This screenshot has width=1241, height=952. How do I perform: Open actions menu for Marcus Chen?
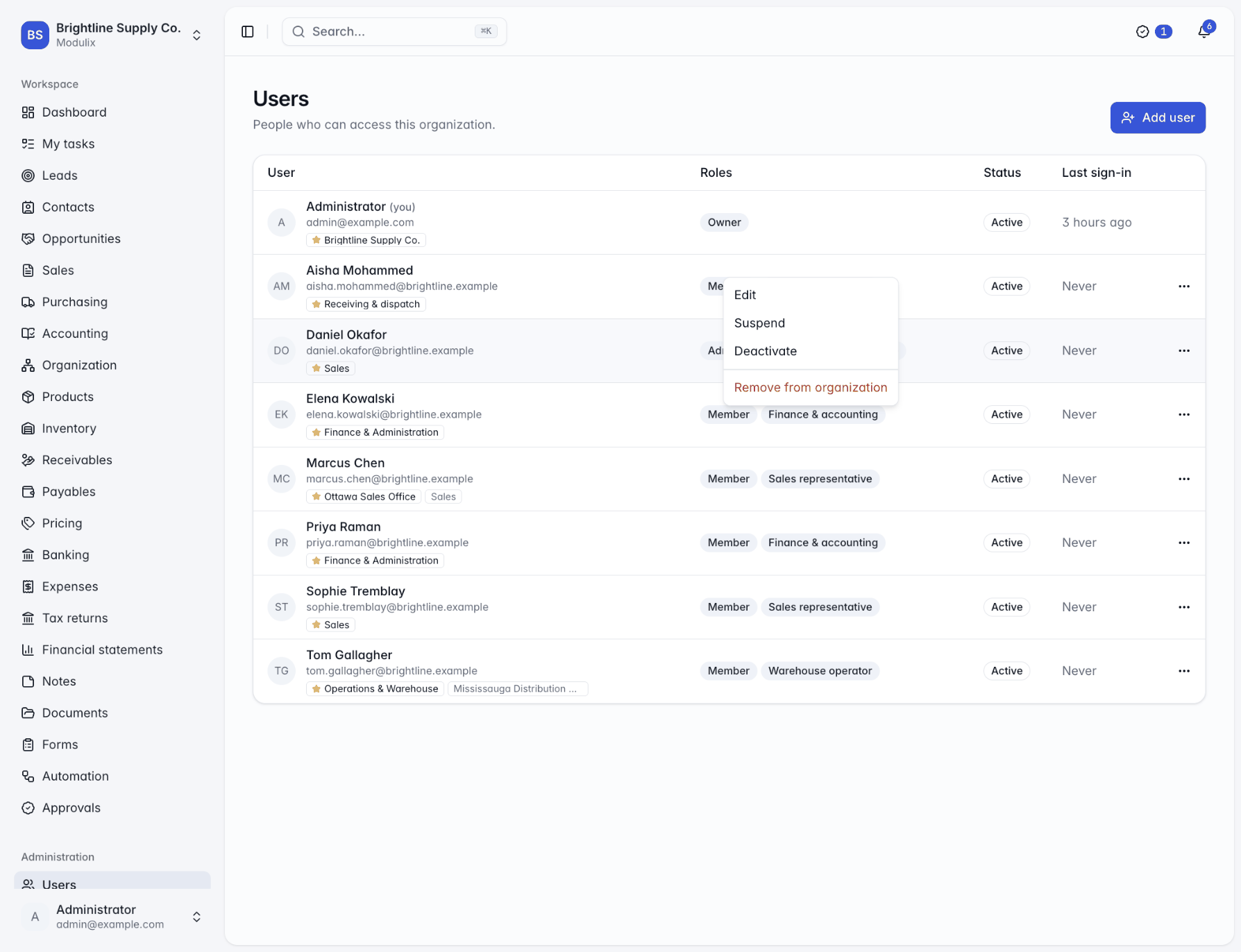point(1184,479)
